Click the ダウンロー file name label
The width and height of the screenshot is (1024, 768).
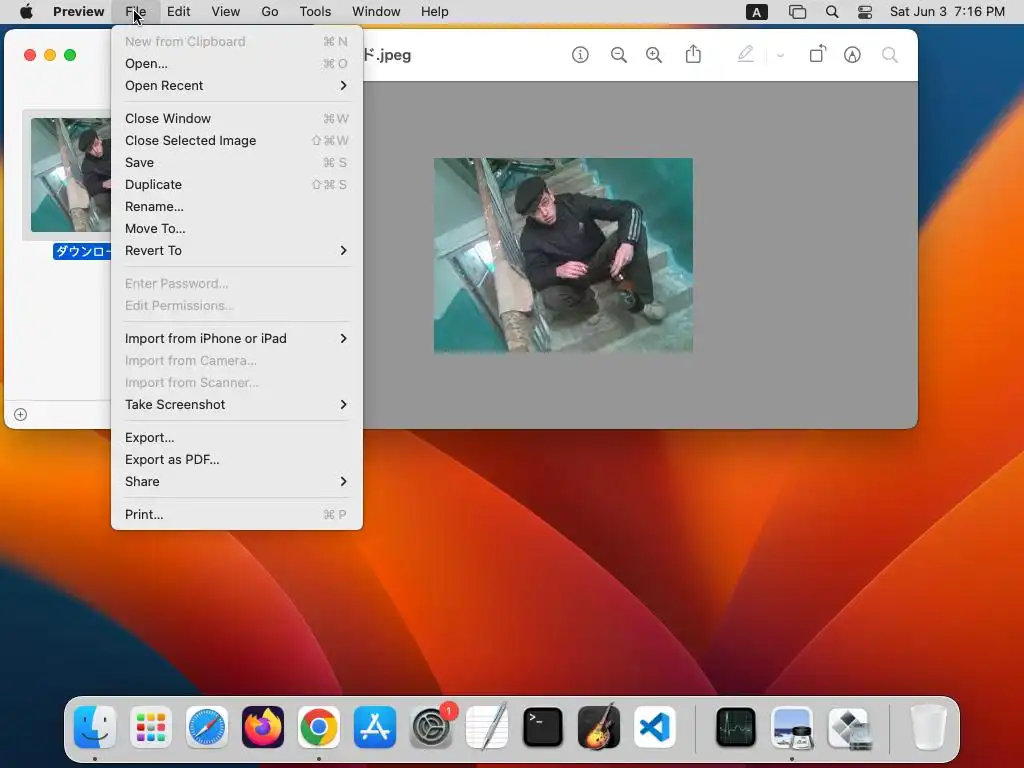coord(82,251)
